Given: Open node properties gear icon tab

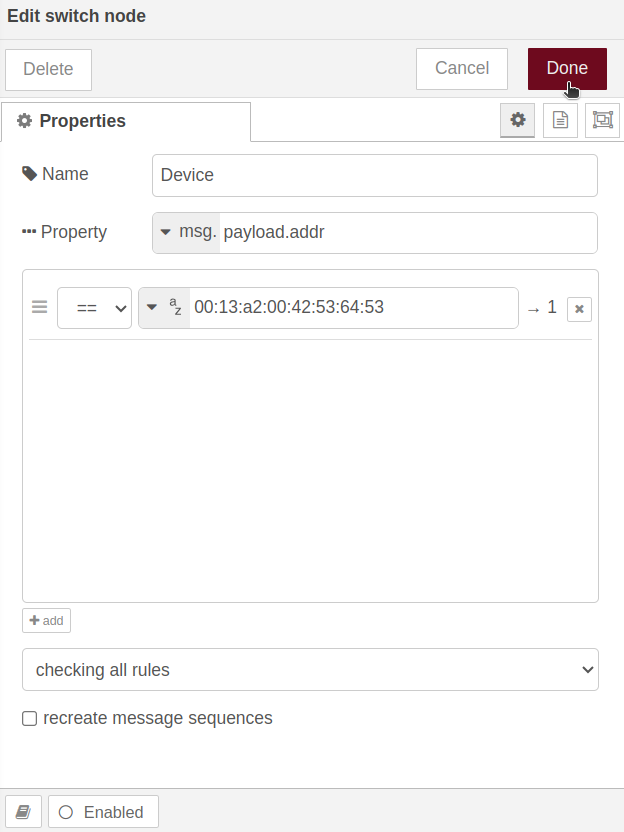Looking at the screenshot, I should [517, 120].
